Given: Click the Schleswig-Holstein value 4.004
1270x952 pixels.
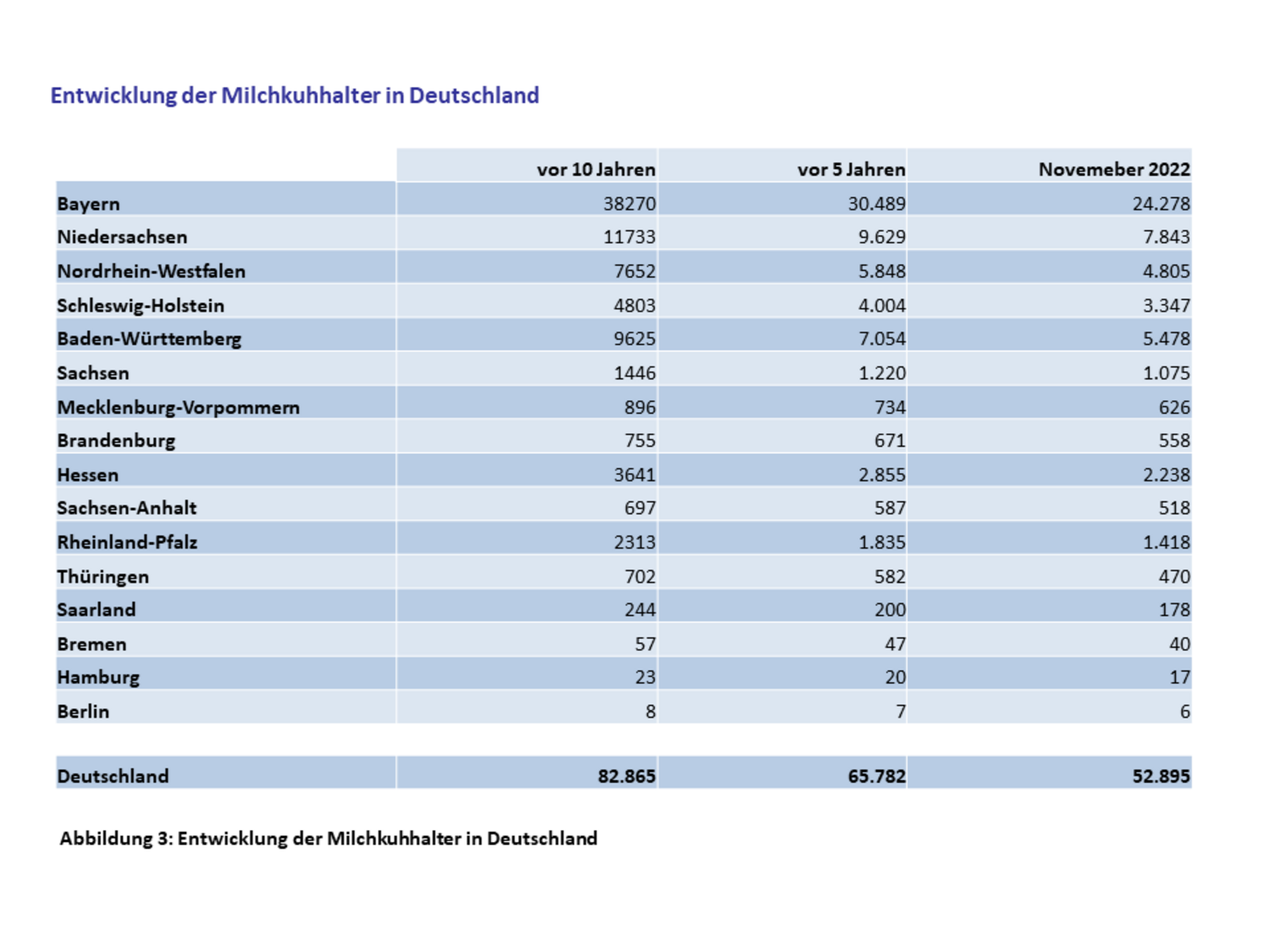Looking at the screenshot, I should [881, 305].
